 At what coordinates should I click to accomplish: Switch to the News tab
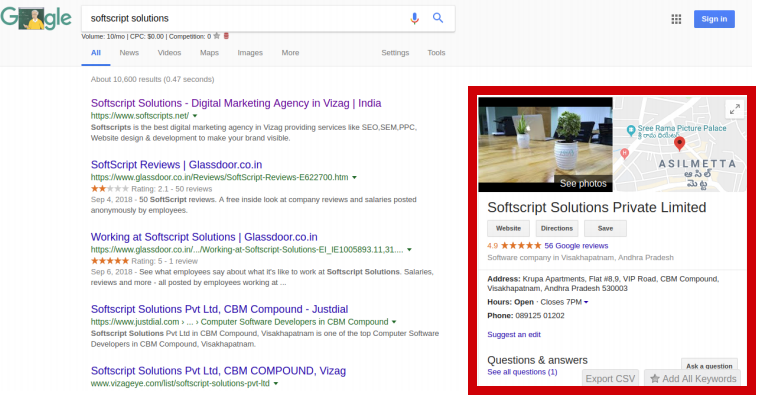(129, 52)
